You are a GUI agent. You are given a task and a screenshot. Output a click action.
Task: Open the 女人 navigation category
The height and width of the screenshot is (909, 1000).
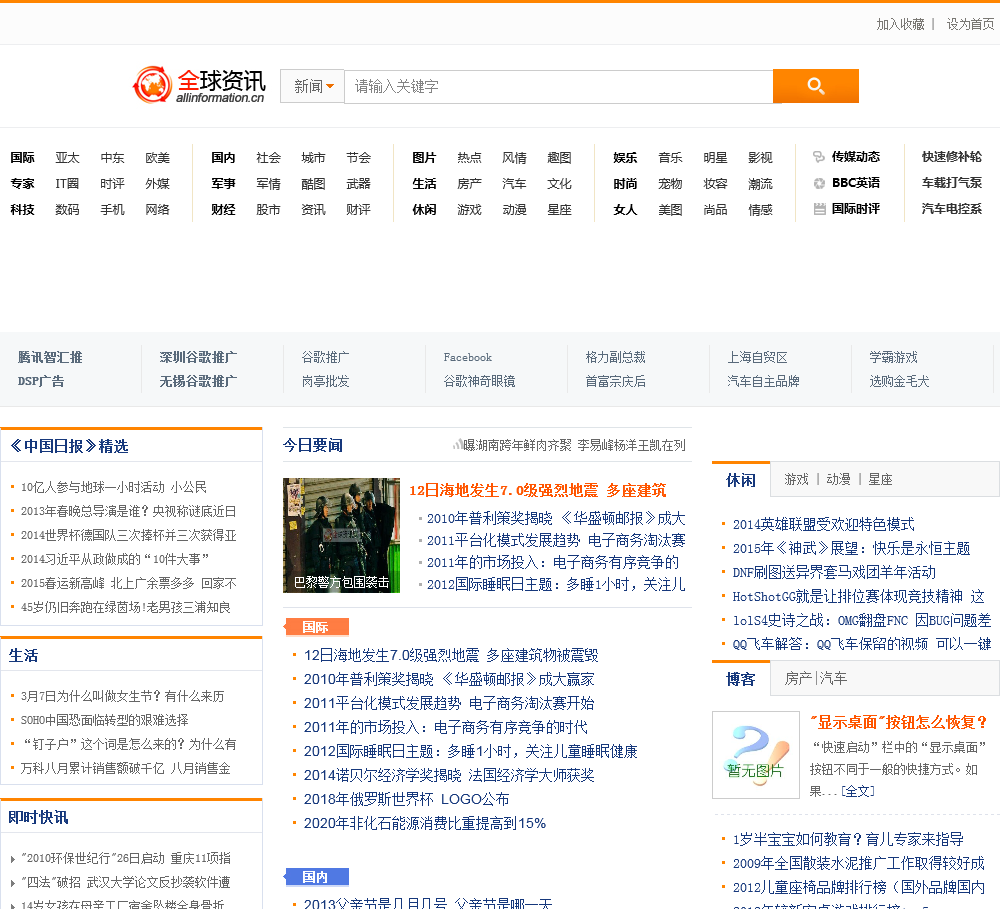pyautogui.click(x=625, y=210)
